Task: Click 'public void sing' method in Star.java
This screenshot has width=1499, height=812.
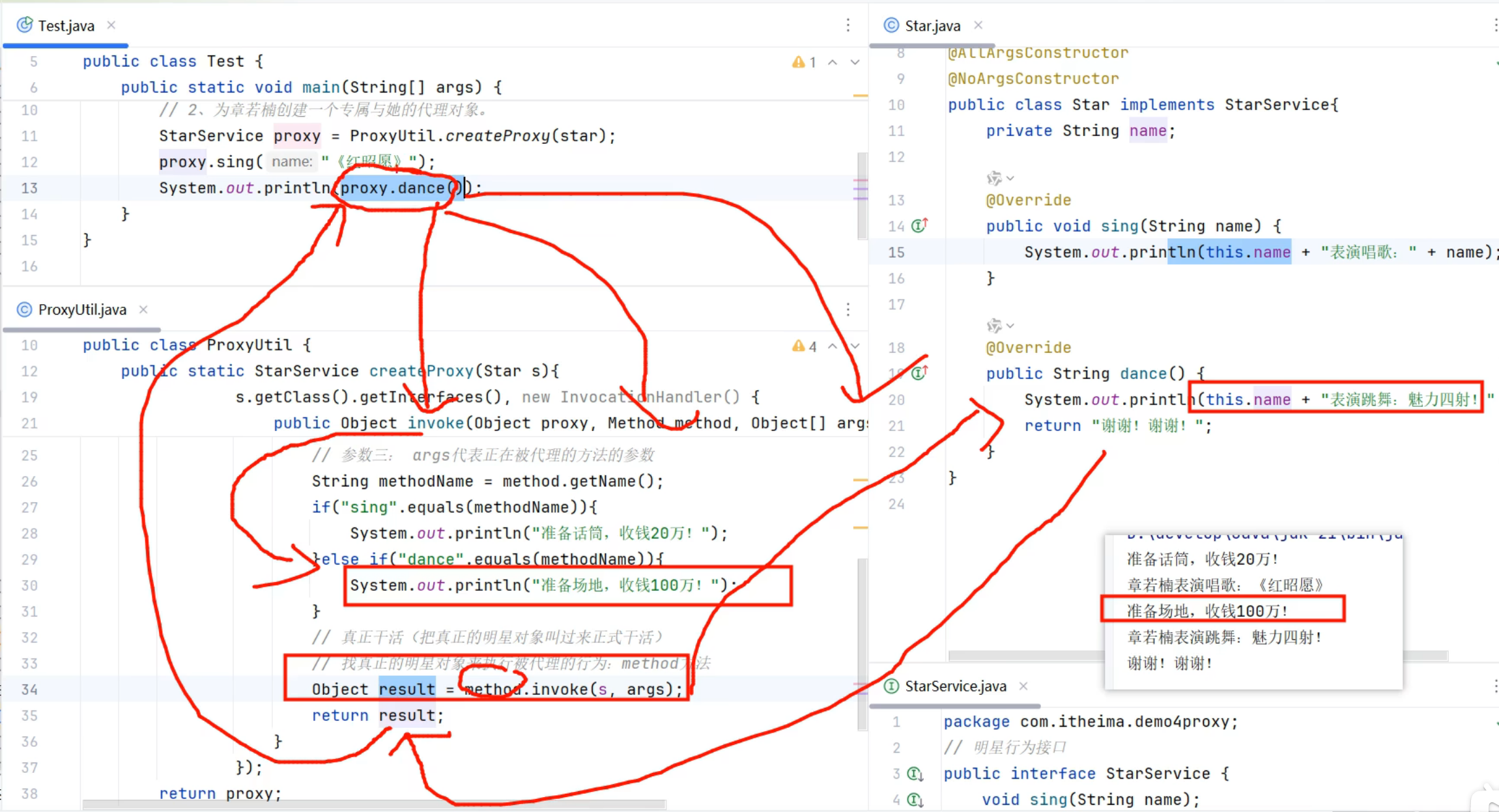Action: pyautogui.click(x=1134, y=226)
